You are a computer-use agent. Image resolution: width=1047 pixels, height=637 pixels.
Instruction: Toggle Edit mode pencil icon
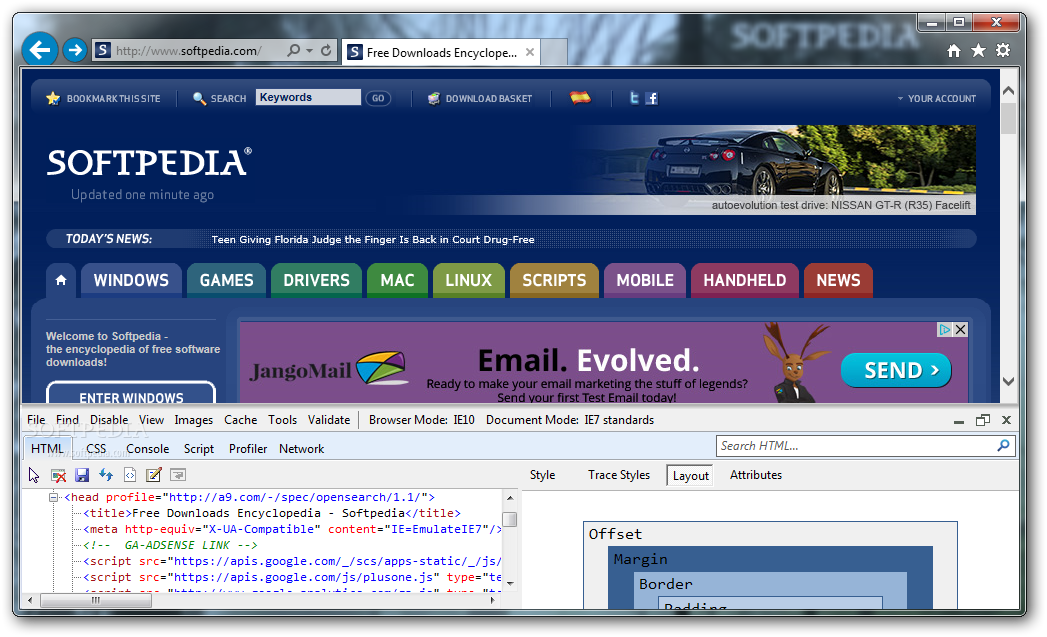pyautogui.click(x=154, y=475)
